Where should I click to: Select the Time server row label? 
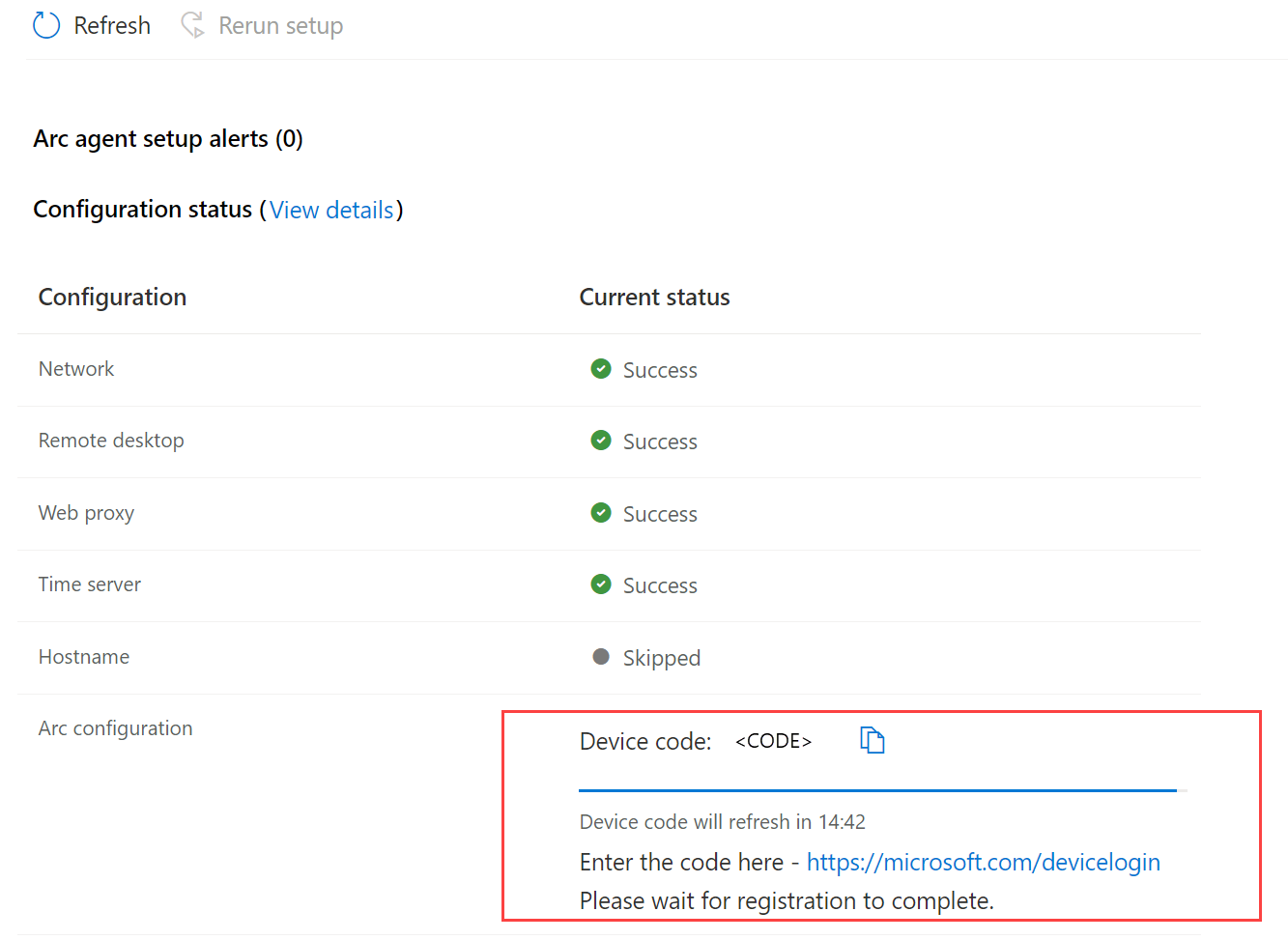coord(90,584)
